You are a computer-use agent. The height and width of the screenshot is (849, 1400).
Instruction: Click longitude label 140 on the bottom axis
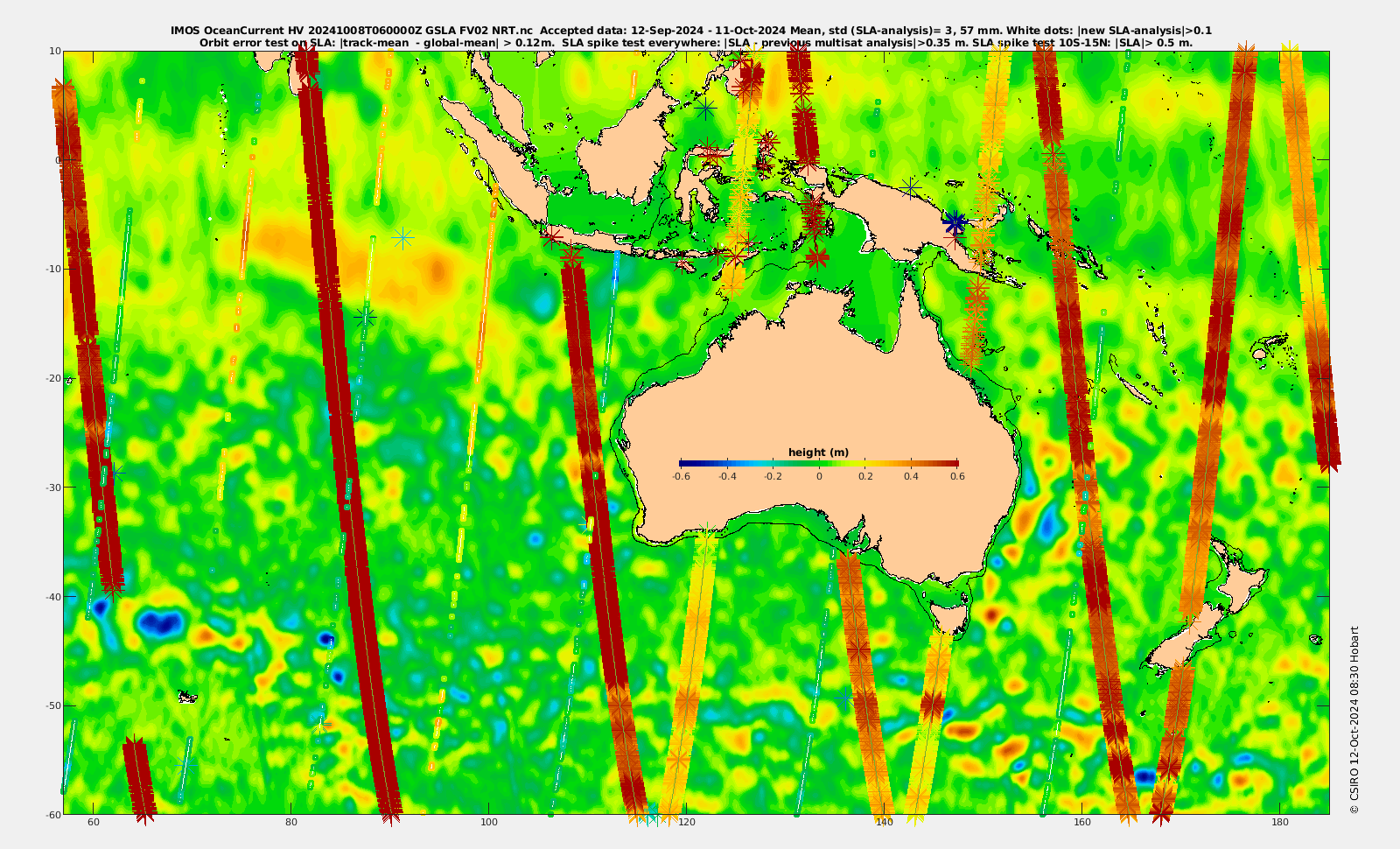coord(885,822)
